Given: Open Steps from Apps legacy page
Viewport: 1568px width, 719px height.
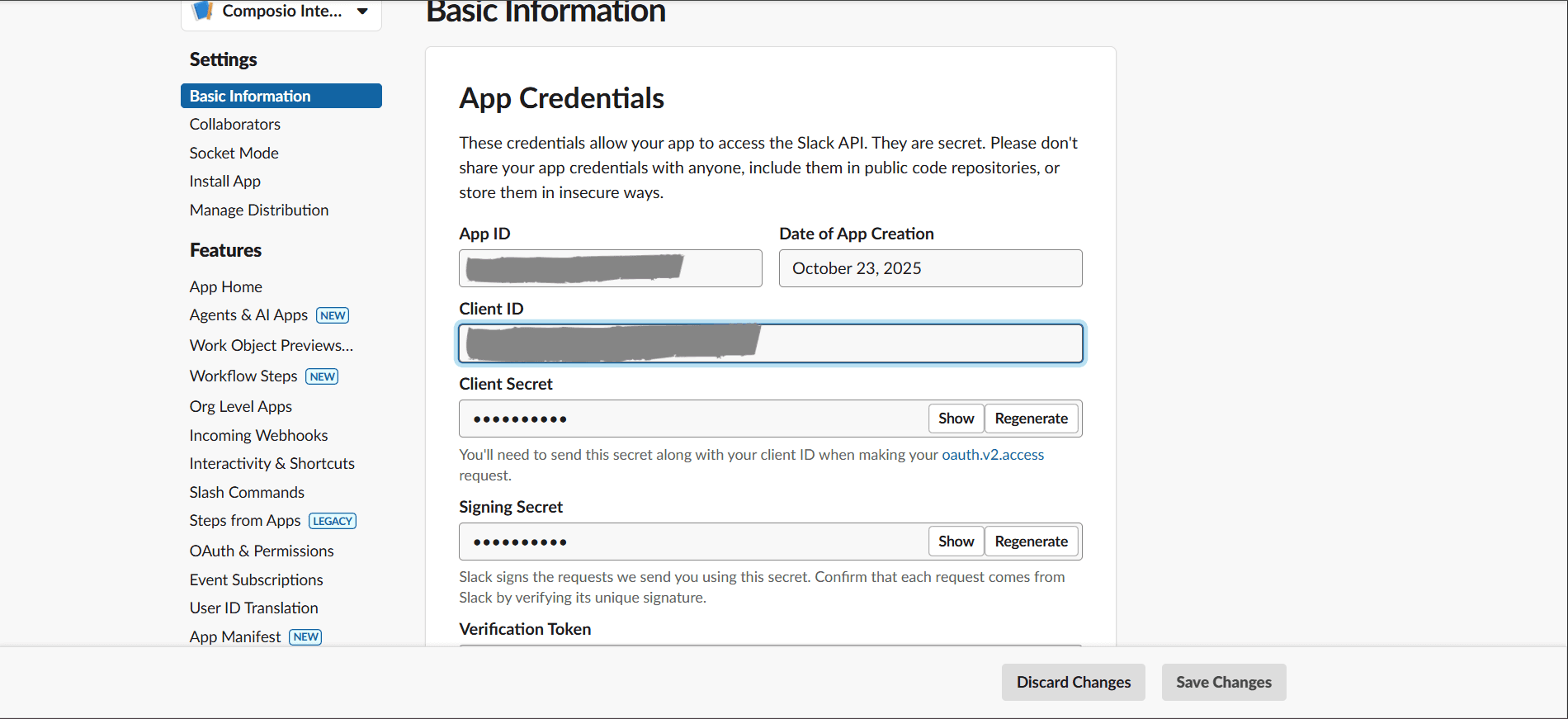Looking at the screenshot, I should tap(245, 520).
